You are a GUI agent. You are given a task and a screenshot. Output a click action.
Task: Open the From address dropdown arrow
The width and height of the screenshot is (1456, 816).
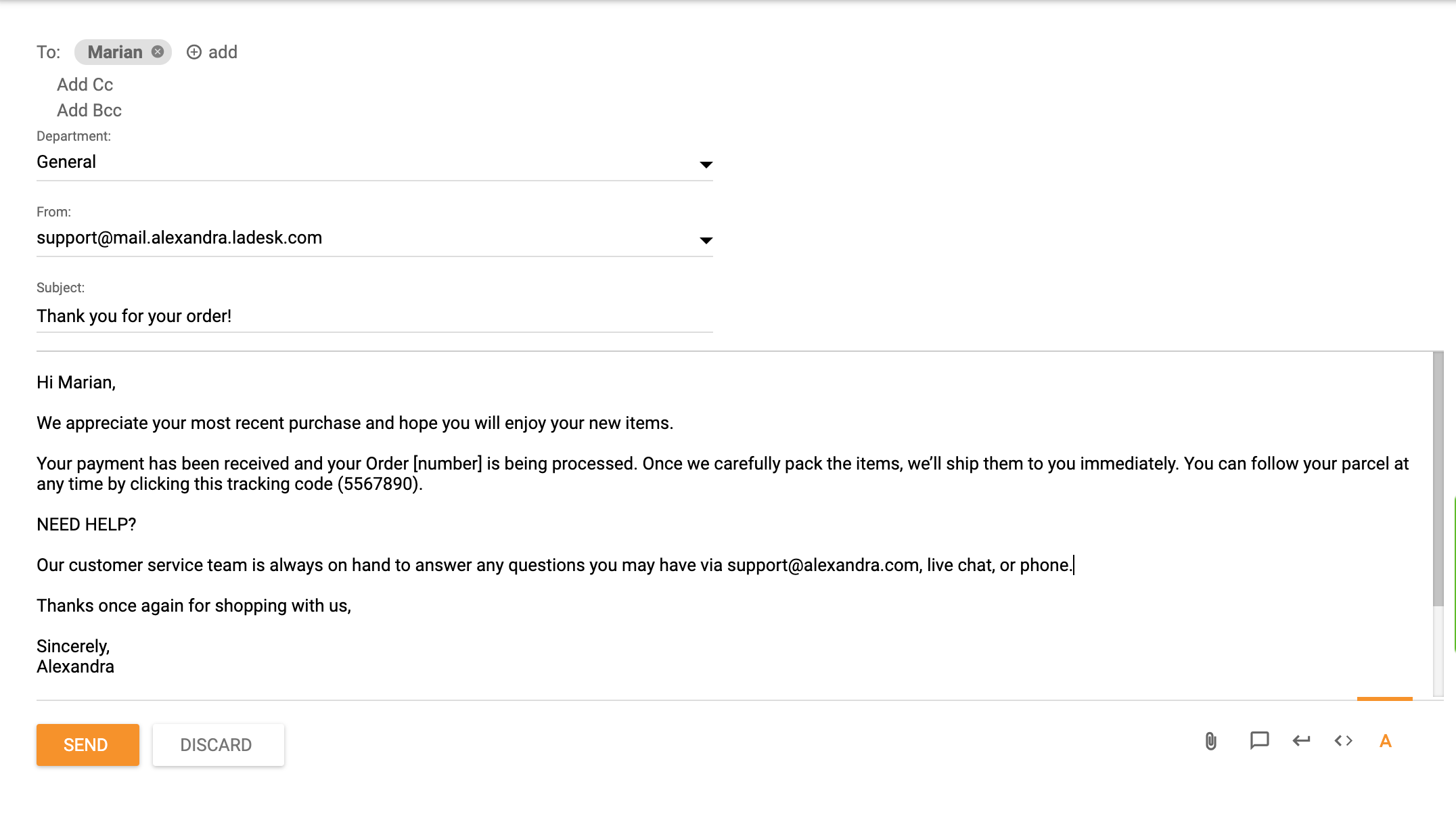pos(706,240)
